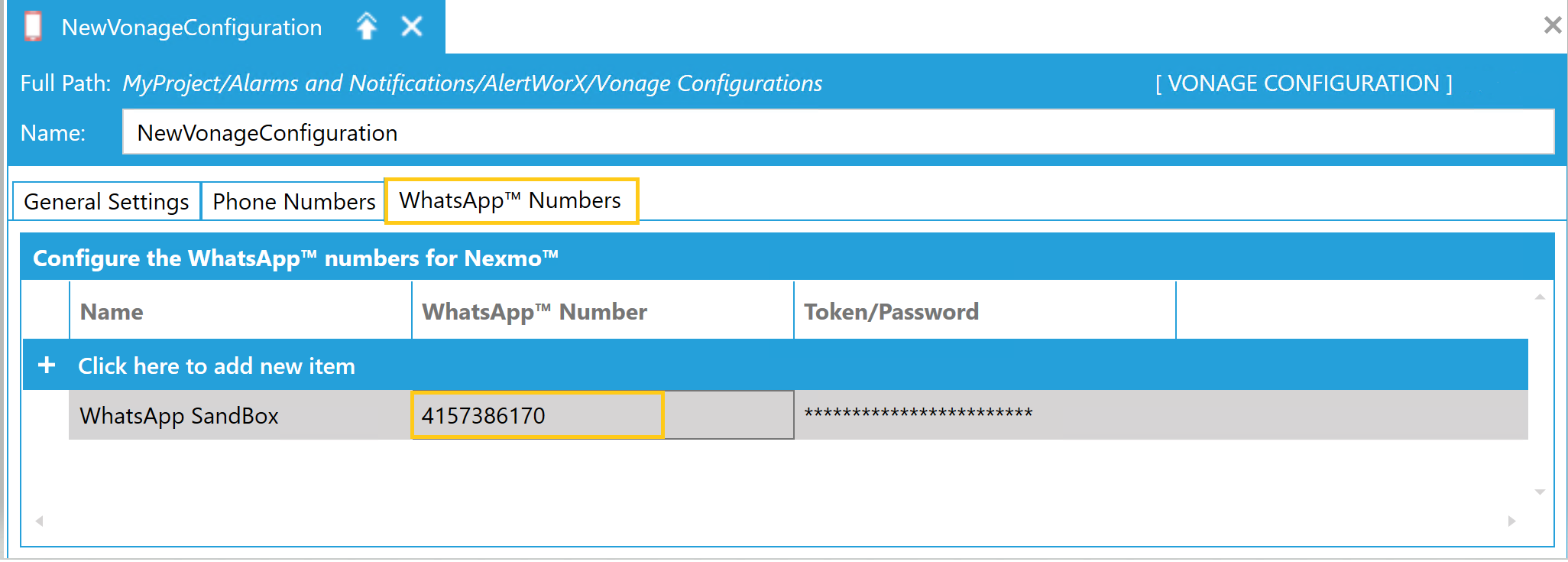Select the WhatsApp SandBox name cell

240,415
